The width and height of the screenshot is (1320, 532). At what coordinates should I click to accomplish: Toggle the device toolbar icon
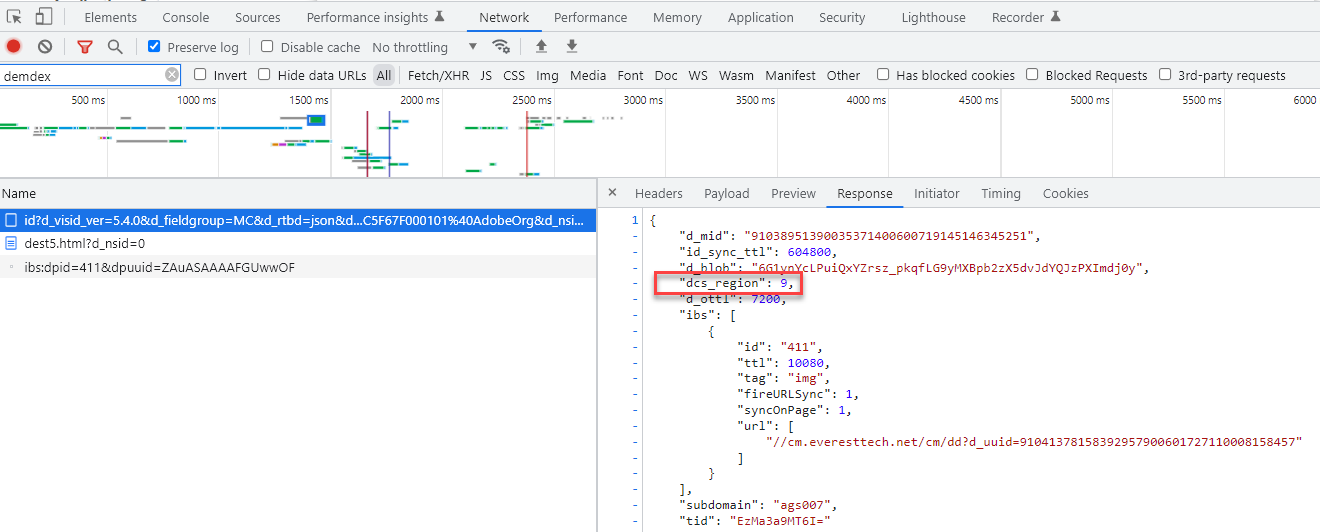click(x=44, y=17)
